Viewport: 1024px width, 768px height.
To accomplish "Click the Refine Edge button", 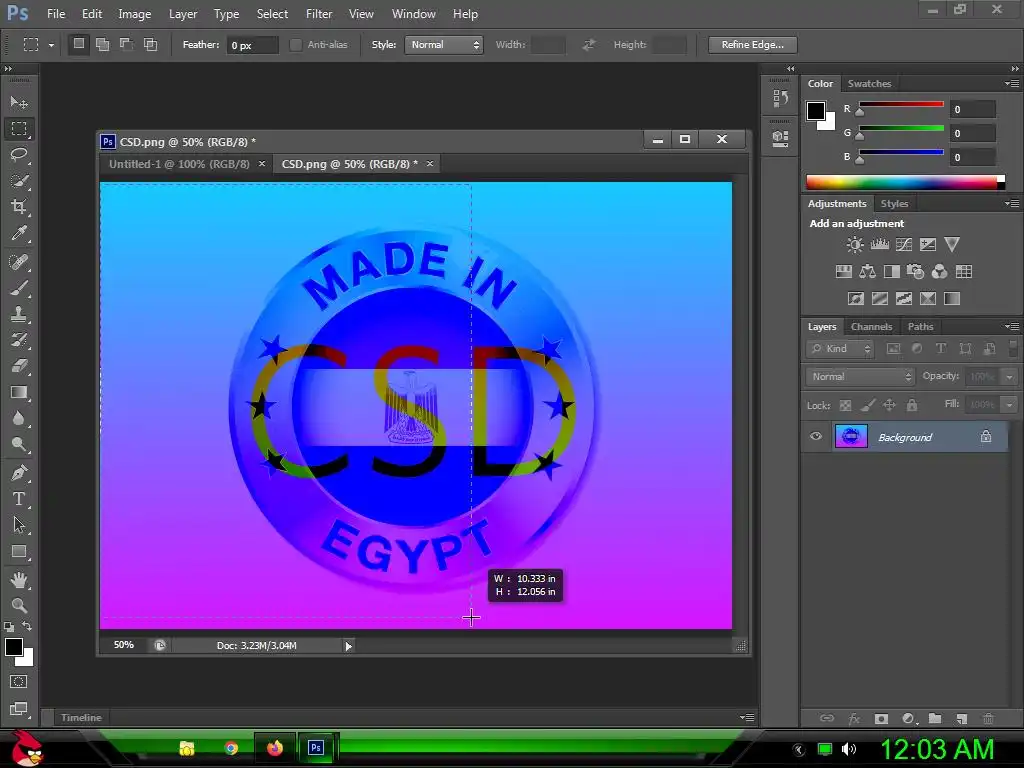I will coord(752,44).
